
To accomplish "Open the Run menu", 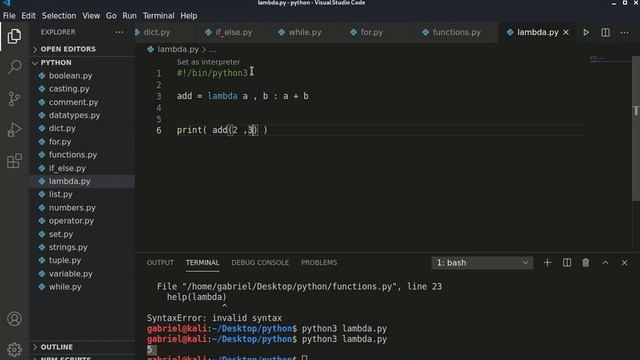I will pos(129,16).
